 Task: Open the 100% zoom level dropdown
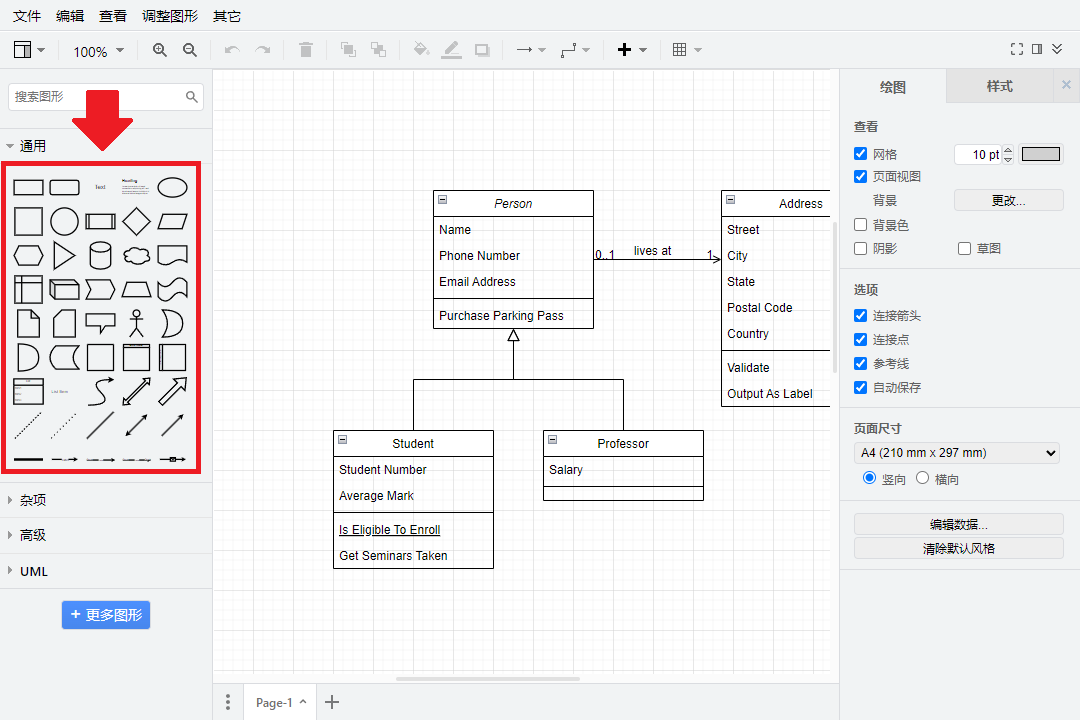coord(98,51)
